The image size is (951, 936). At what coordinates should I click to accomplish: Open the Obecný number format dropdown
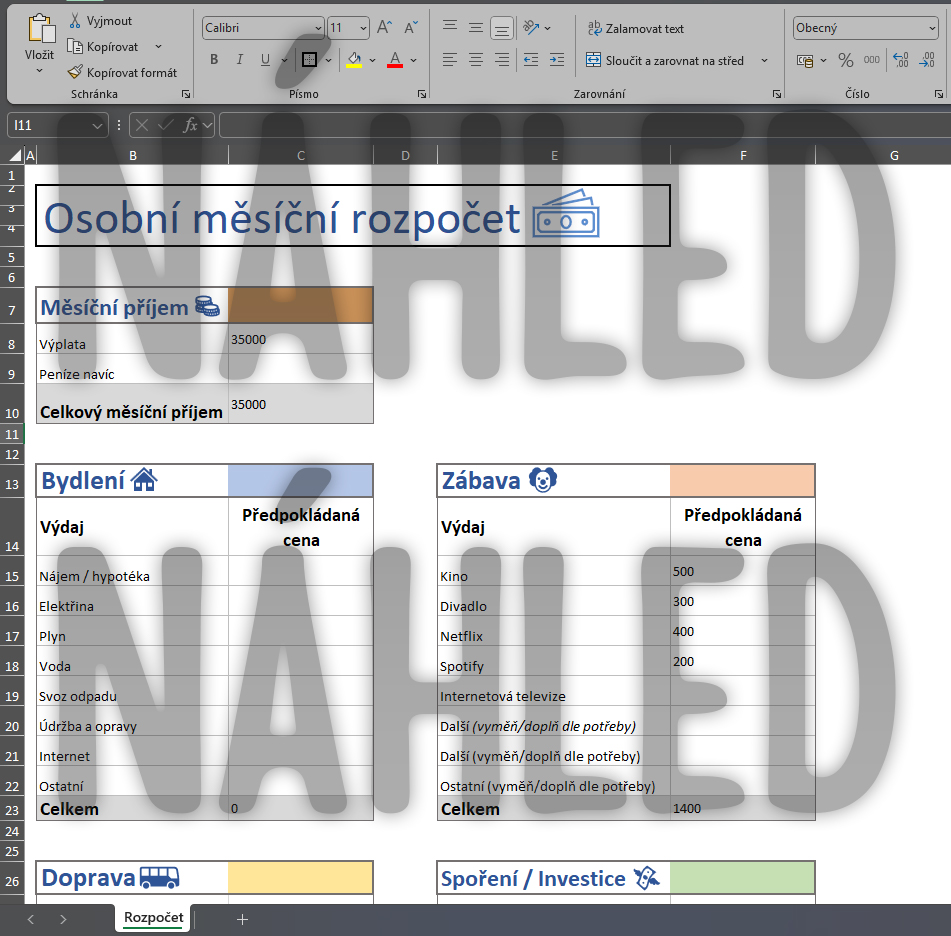click(x=932, y=29)
